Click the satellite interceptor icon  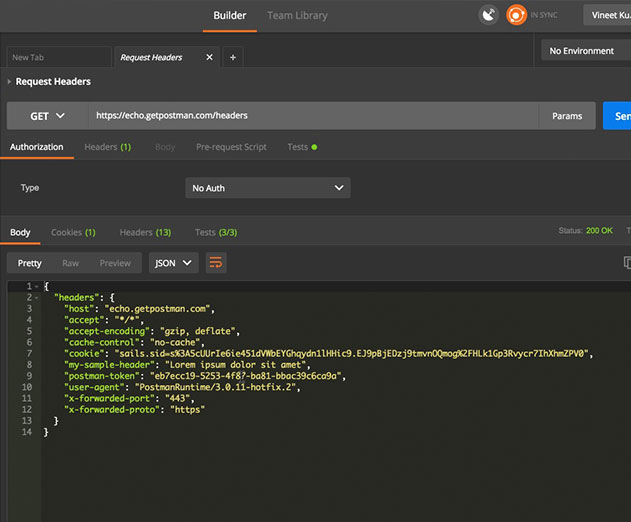pyautogui.click(x=488, y=15)
